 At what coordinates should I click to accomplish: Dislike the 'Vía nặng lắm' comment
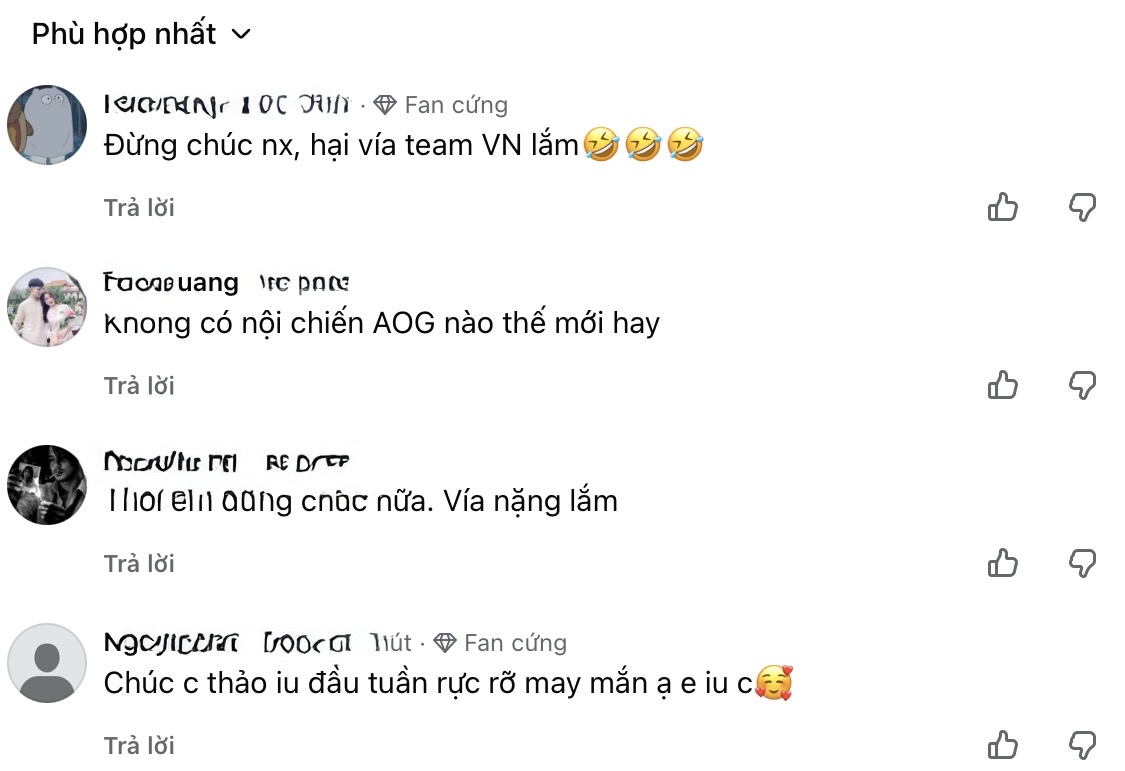click(1082, 563)
